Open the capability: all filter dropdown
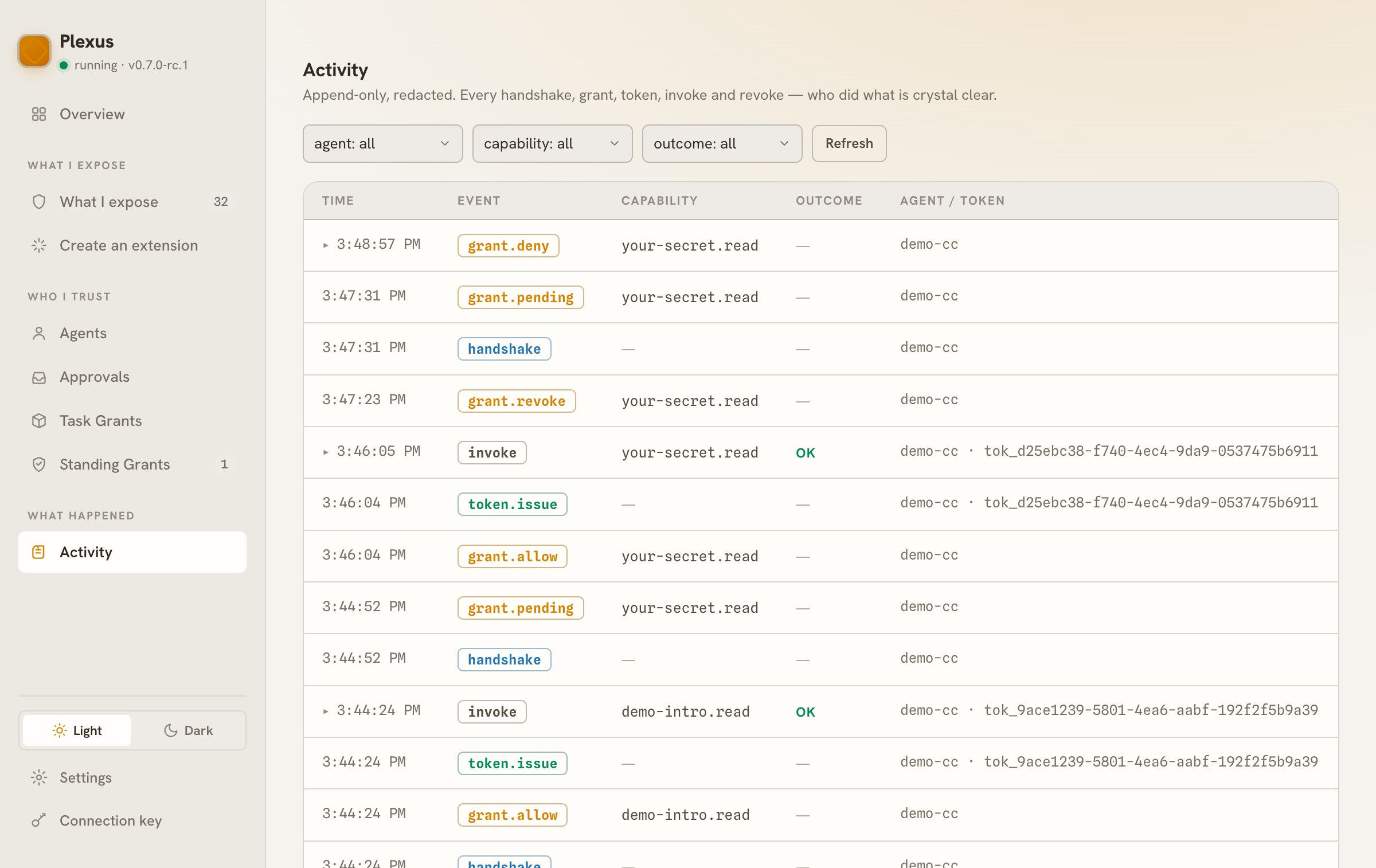 [x=553, y=144]
